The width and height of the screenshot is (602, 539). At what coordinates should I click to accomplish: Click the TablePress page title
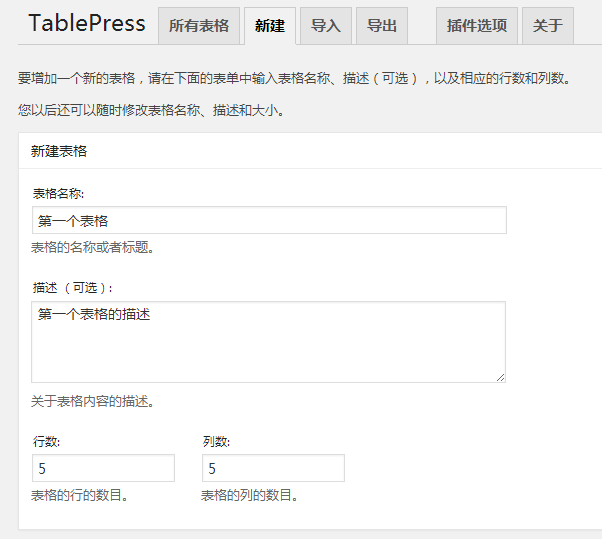click(87, 23)
